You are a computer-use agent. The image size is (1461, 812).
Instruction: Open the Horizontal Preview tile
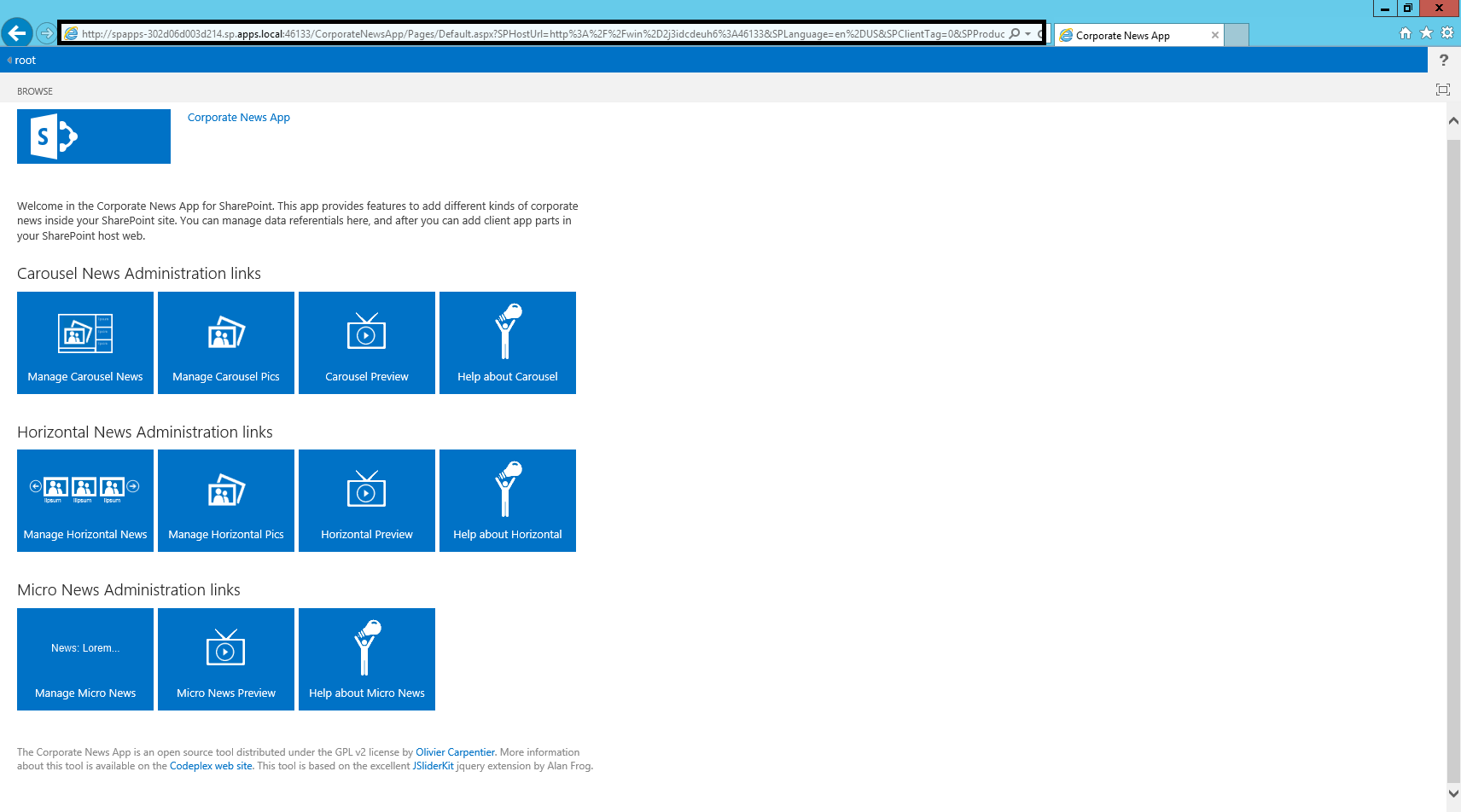(x=367, y=501)
